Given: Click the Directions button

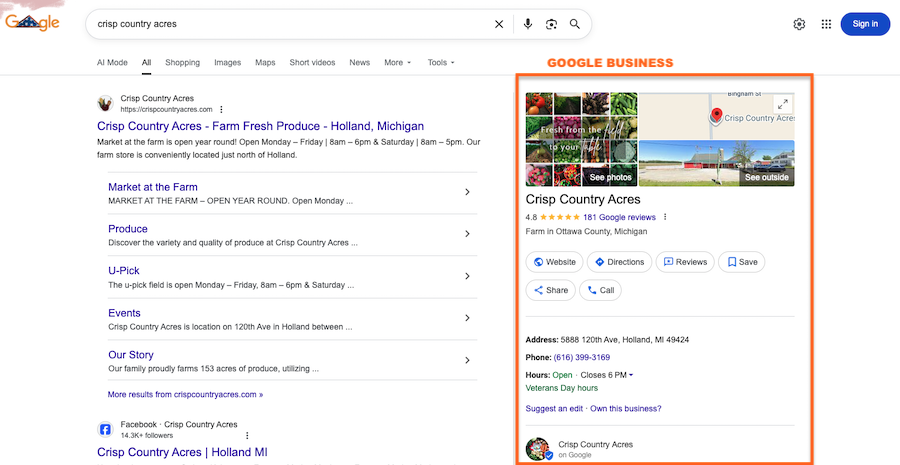Looking at the screenshot, I should coord(619,262).
